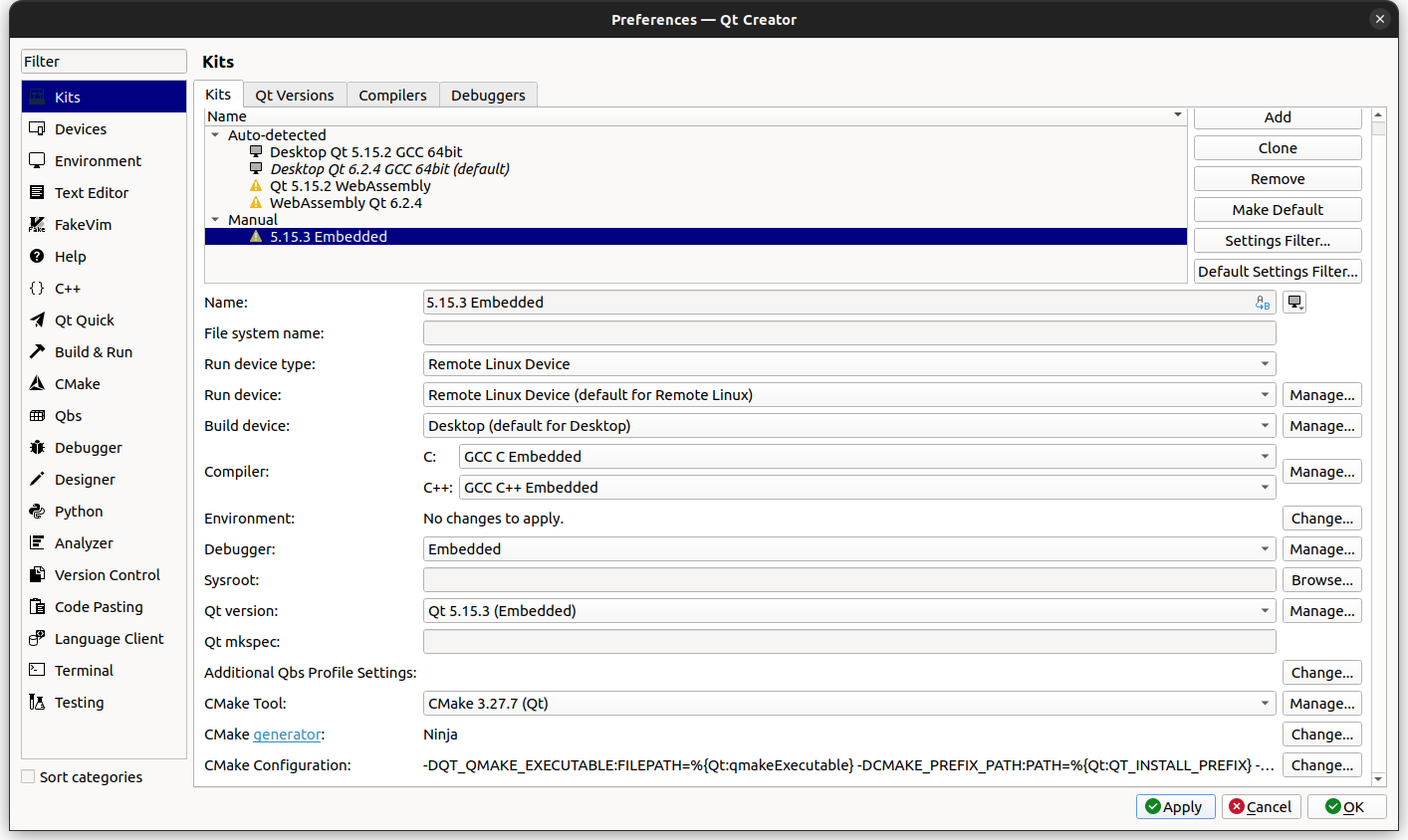
Task: Open the Run device type dropdown
Action: pyautogui.click(x=848, y=364)
